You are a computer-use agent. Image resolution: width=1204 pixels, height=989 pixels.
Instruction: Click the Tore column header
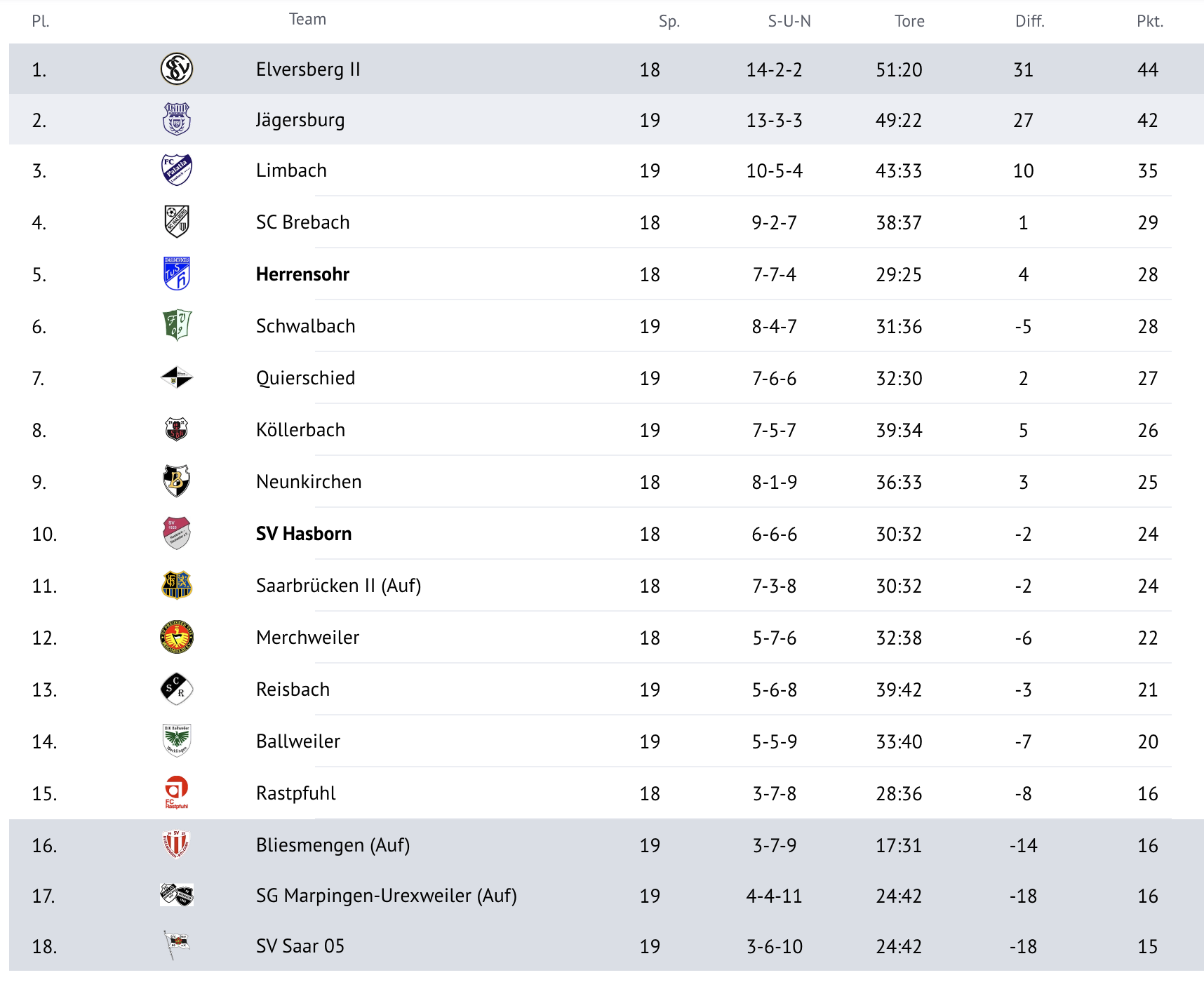pos(909,21)
